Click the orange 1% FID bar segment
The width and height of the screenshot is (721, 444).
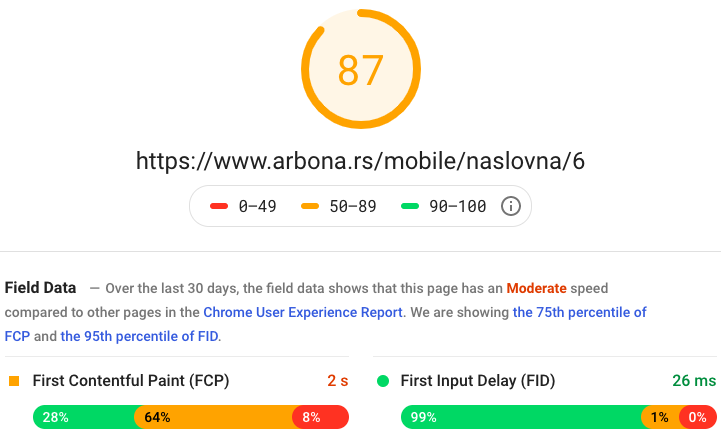661,417
